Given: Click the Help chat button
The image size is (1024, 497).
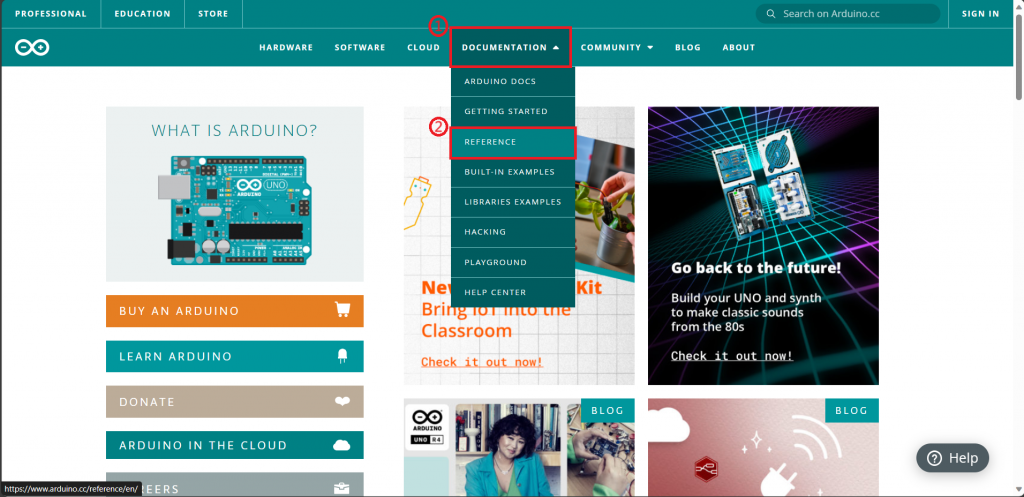Looking at the screenshot, I should click(x=952, y=458).
